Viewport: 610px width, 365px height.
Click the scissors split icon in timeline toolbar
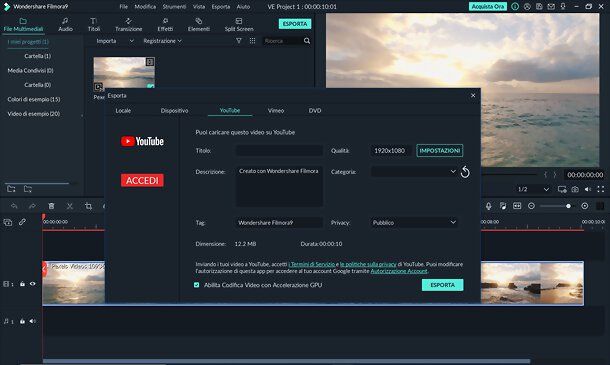click(x=70, y=206)
